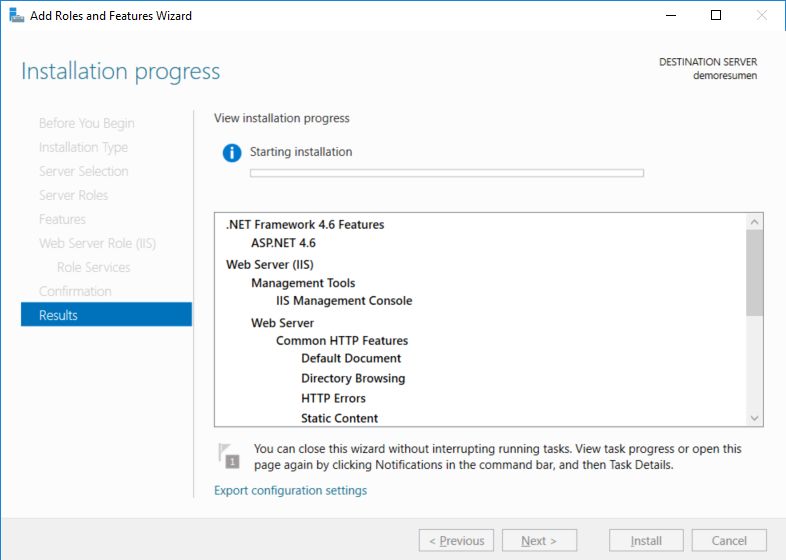Click the Installation progress page title

(x=120, y=71)
